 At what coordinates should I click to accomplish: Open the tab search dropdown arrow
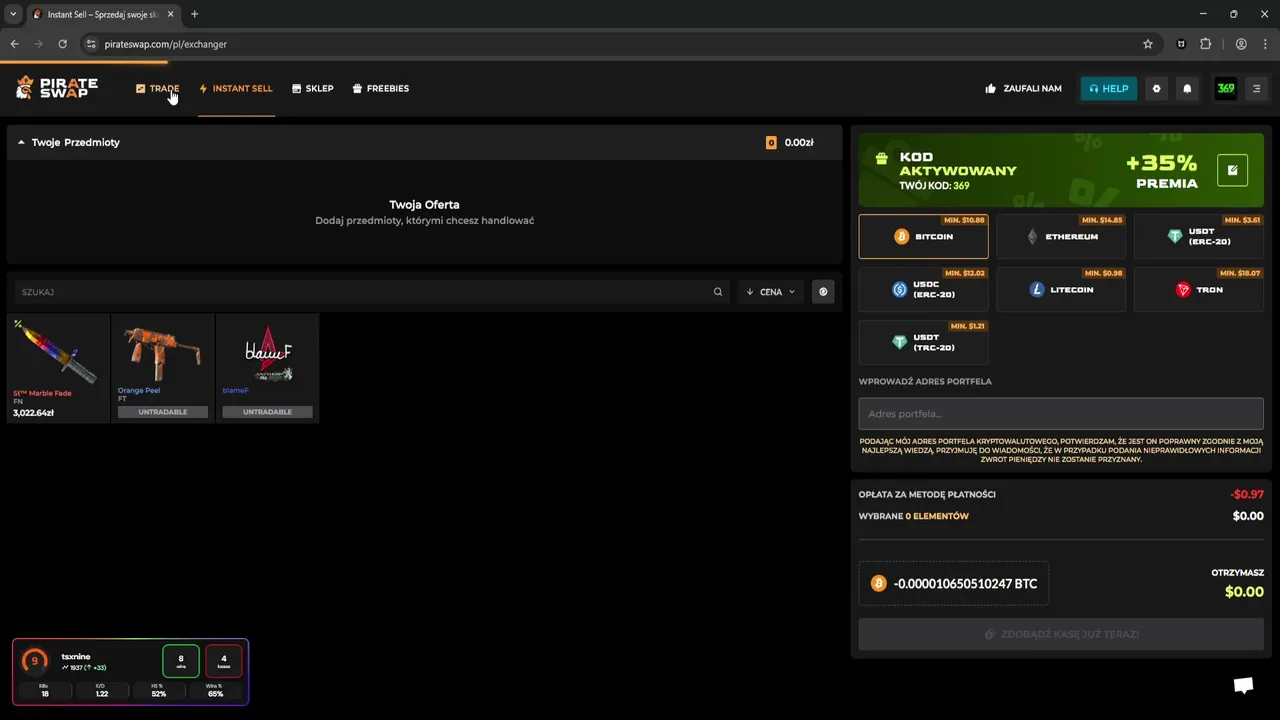point(13,14)
